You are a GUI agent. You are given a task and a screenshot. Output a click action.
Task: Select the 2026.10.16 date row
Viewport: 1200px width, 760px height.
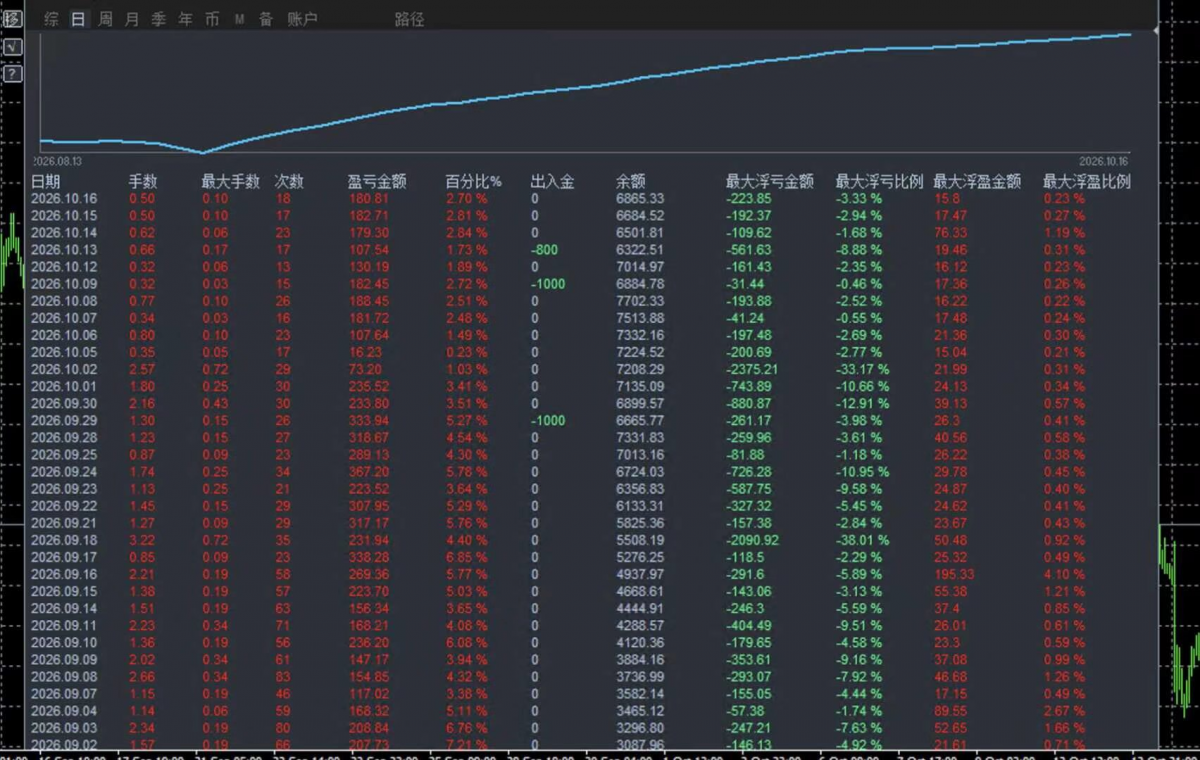(x=64, y=198)
